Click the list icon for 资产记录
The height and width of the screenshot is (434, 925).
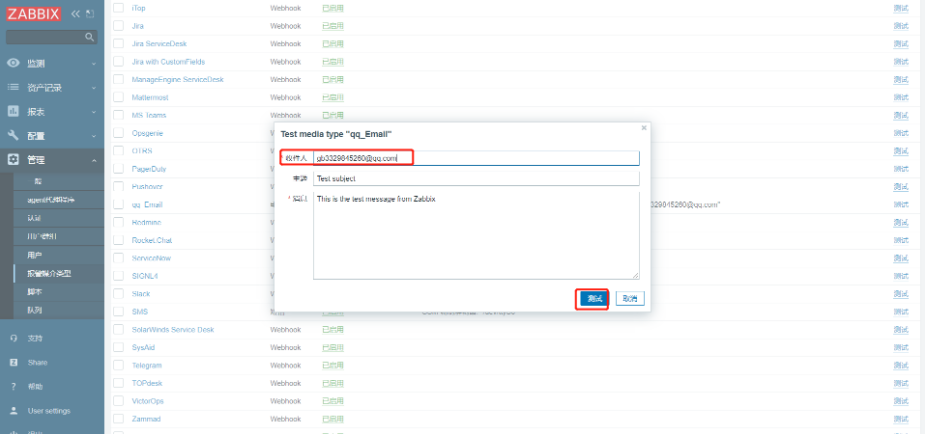13,87
